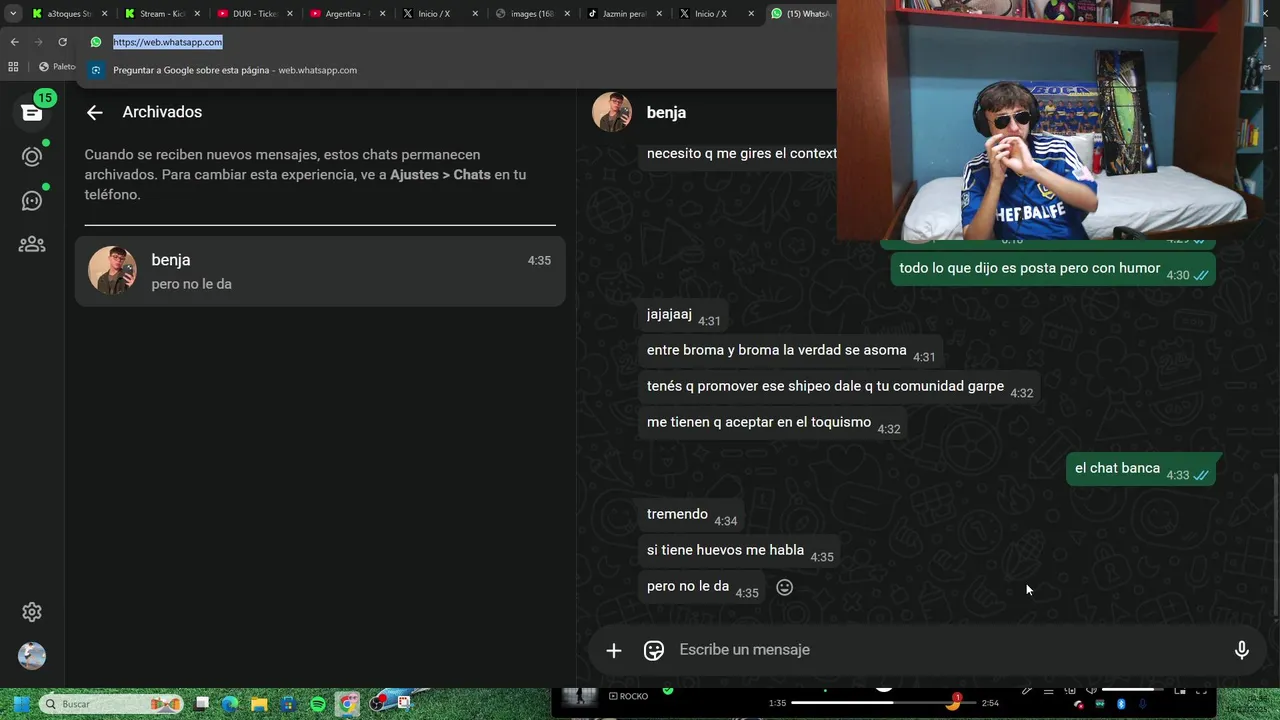Click the message 'tremendo'
This screenshot has height=720, width=1280.
coord(692,515)
